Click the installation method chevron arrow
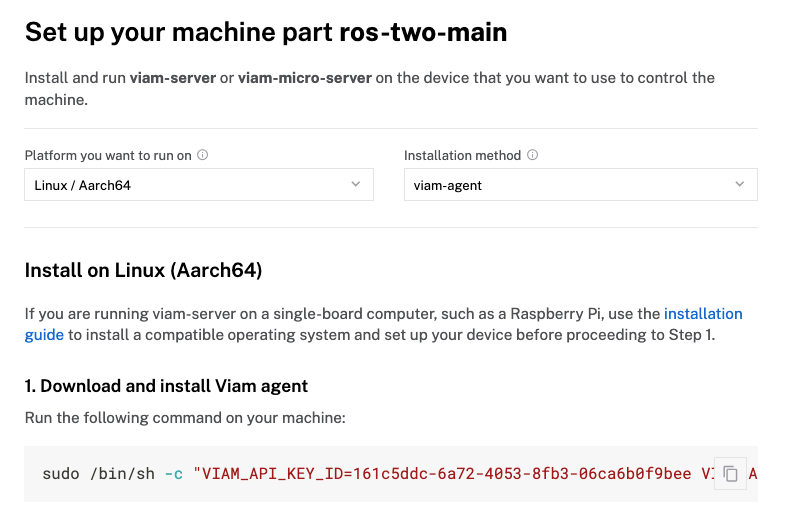This screenshot has width=789, height=520. click(x=739, y=184)
